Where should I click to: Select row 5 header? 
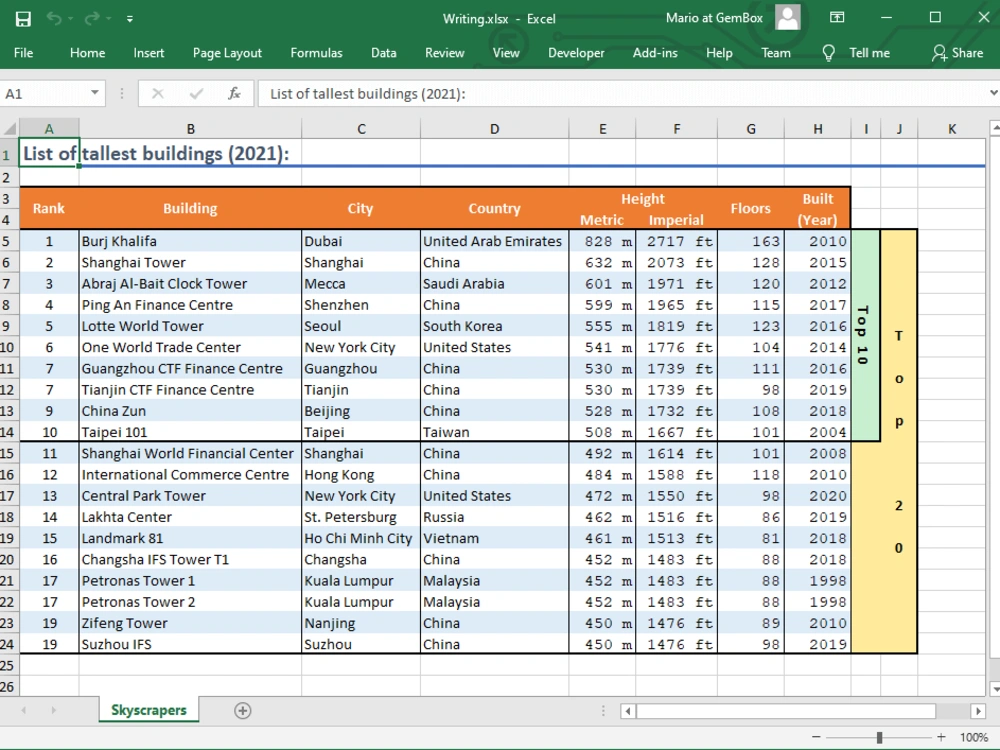8,241
